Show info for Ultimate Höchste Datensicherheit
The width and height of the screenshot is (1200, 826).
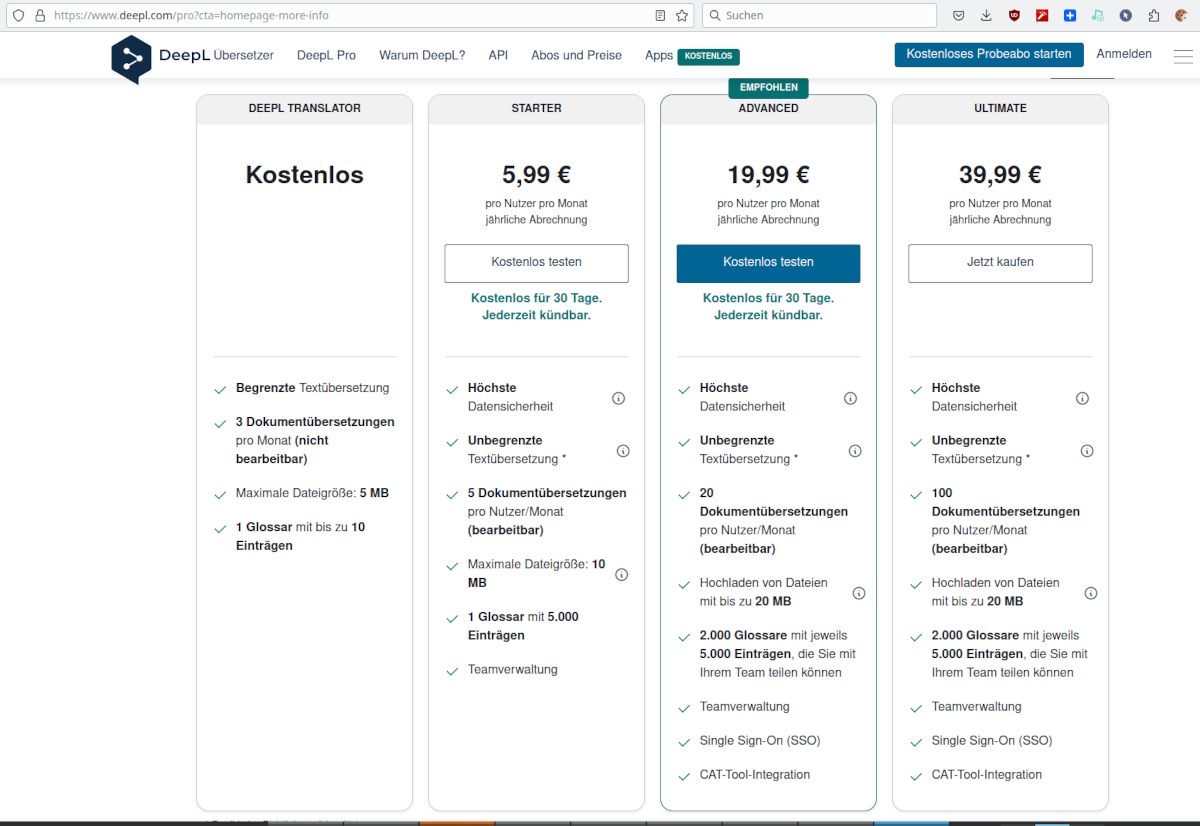coord(1082,398)
